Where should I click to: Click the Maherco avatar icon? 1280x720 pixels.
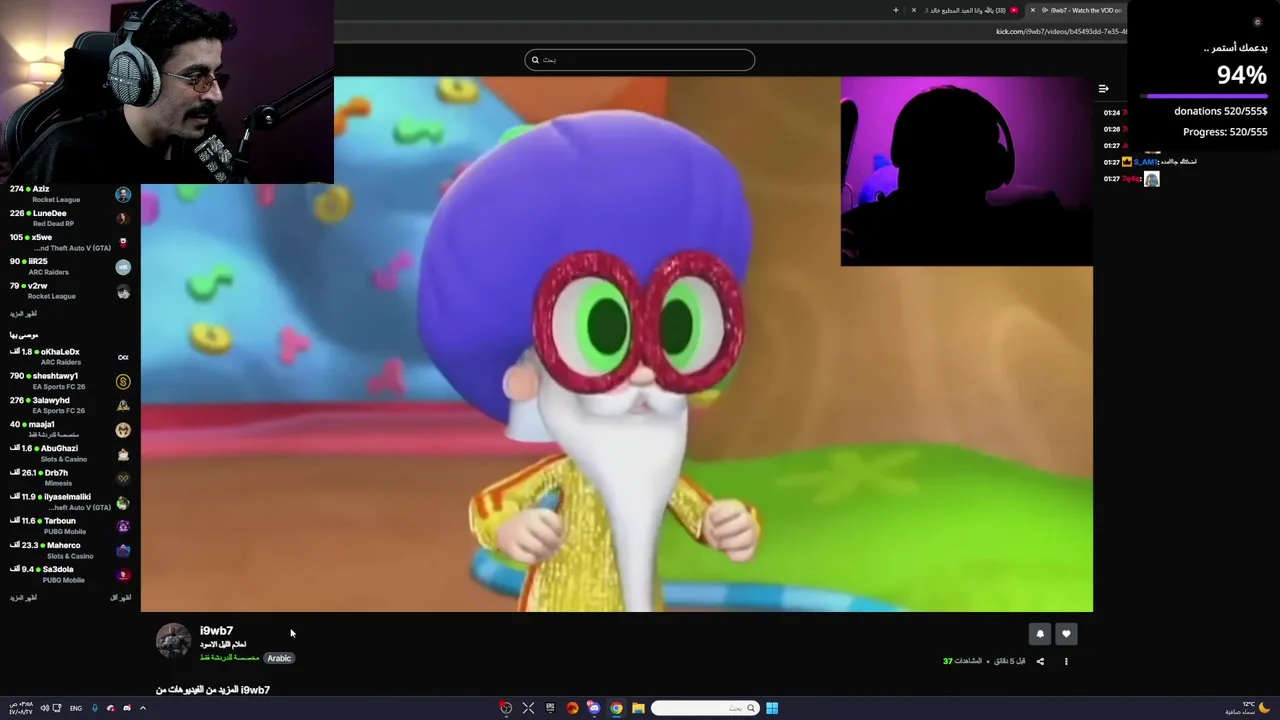123,551
